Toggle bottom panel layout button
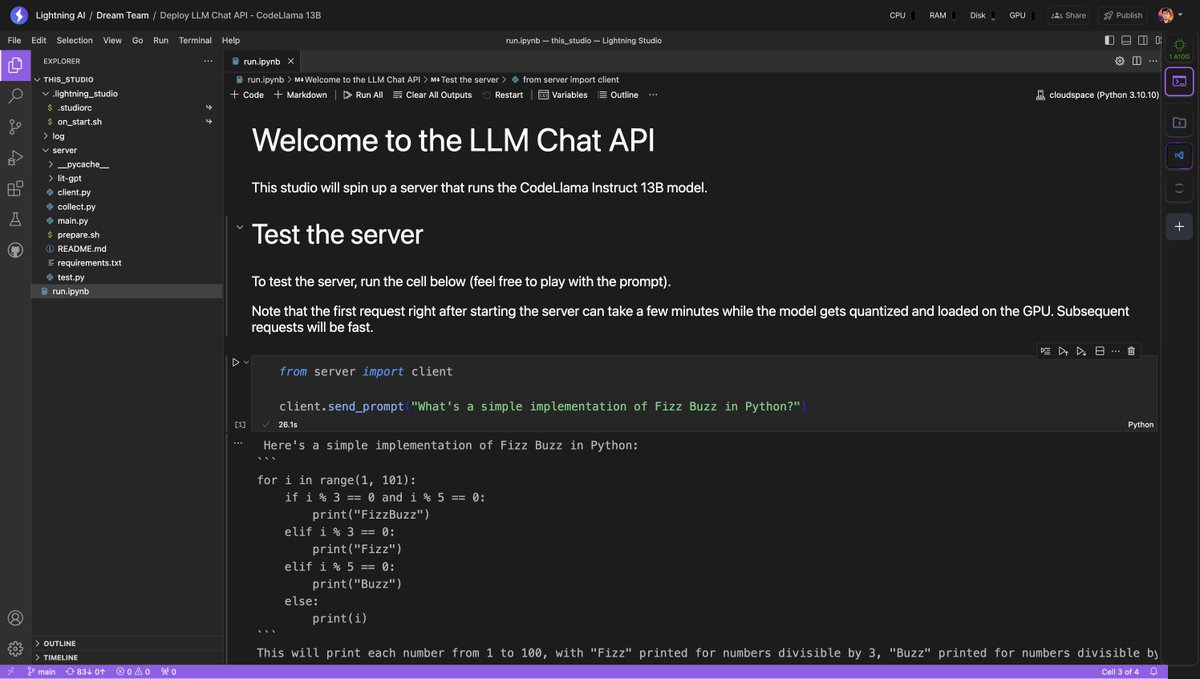This screenshot has width=1200, height=679. pos(1126,40)
